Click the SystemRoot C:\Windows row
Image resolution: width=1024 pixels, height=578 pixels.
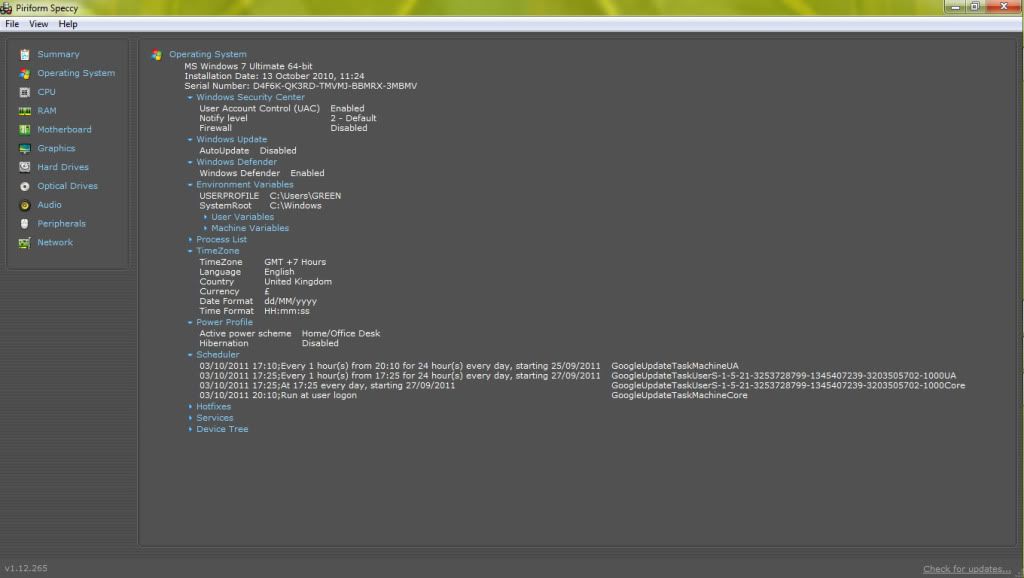click(x=260, y=205)
